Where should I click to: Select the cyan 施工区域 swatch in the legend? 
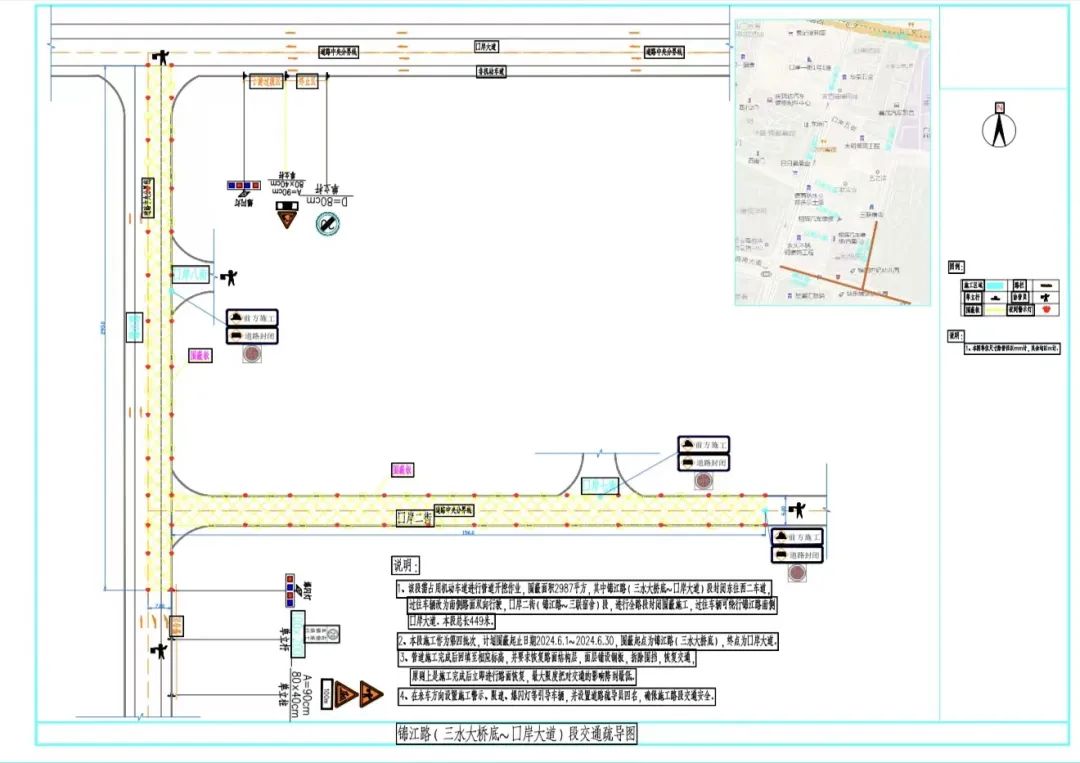click(995, 285)
